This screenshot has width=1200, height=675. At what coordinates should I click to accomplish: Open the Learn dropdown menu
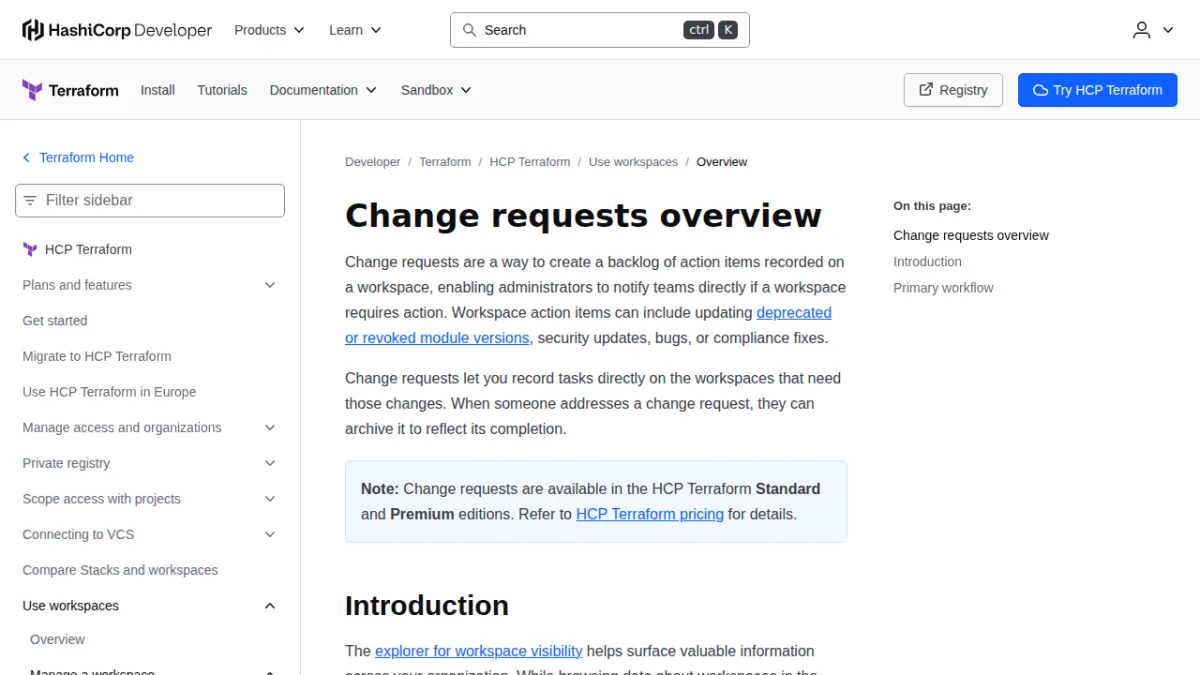point(355,30)
